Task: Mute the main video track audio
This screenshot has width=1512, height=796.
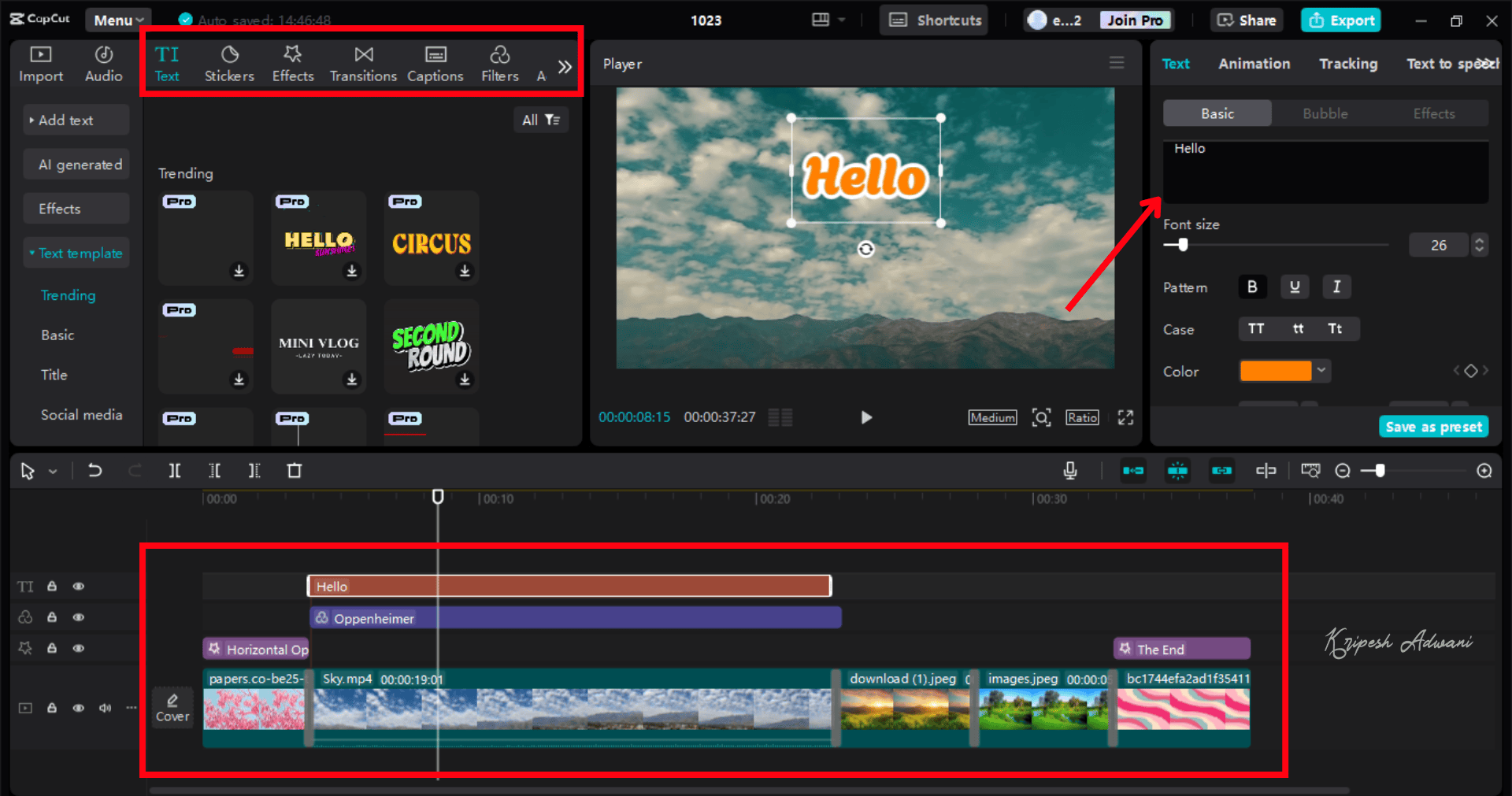Action: pyautogui.click(x=105, y=708)
